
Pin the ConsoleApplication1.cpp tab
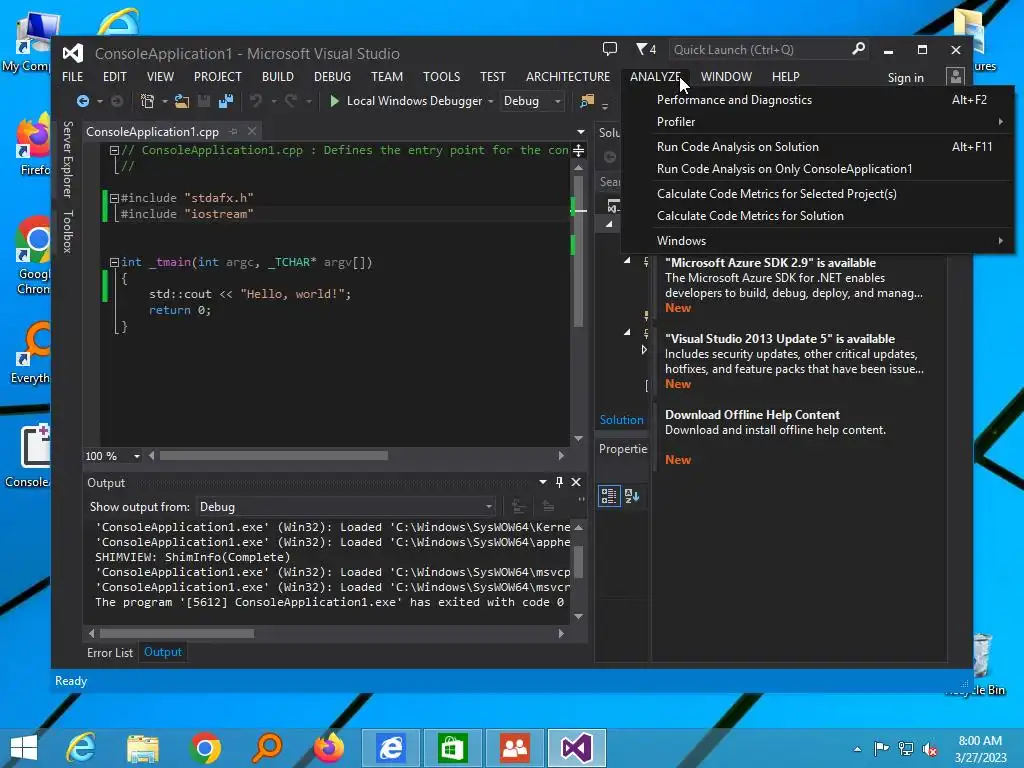(x=233, y=131)
